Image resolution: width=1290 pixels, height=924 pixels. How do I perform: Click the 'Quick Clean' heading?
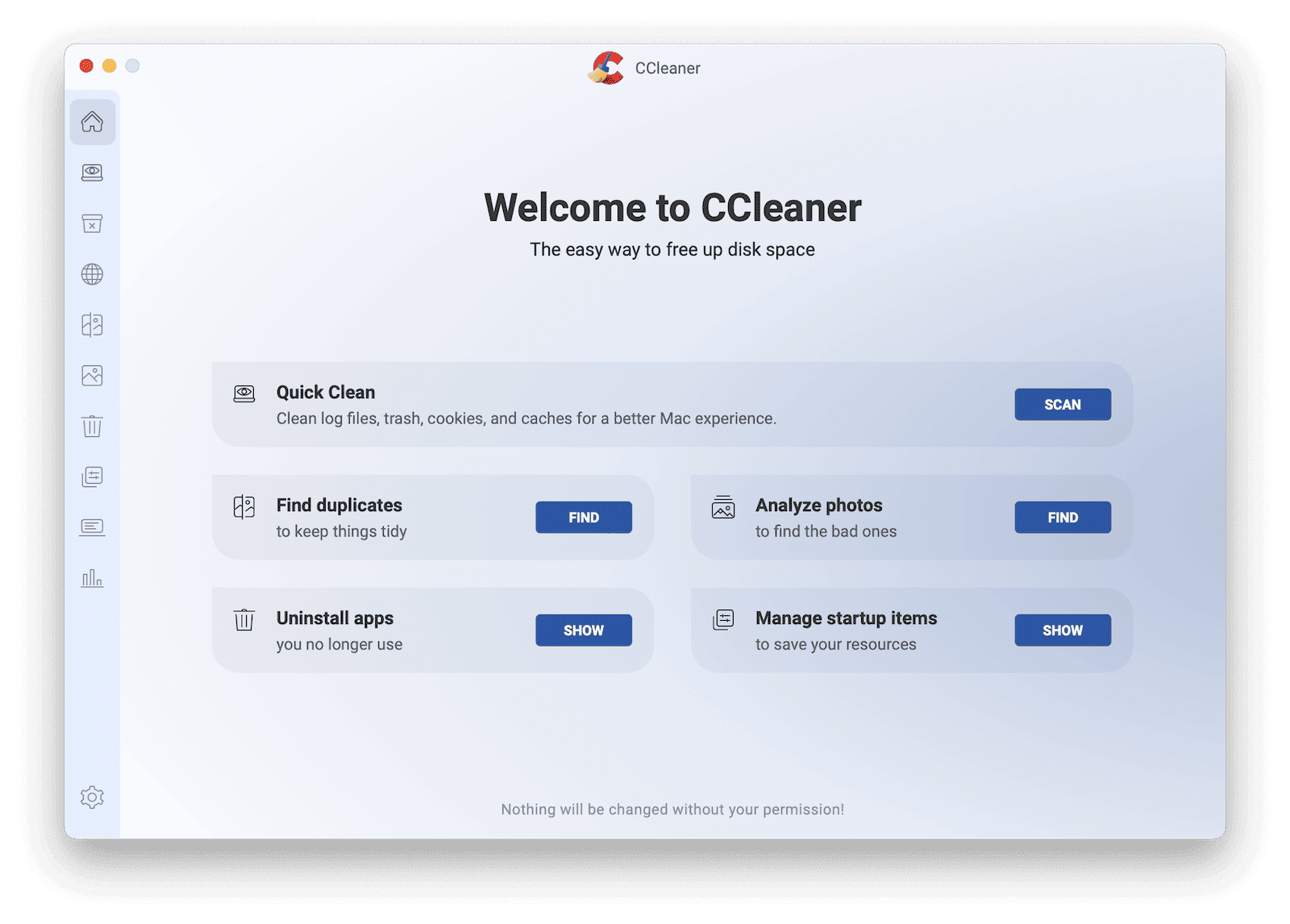pos(326,393)
